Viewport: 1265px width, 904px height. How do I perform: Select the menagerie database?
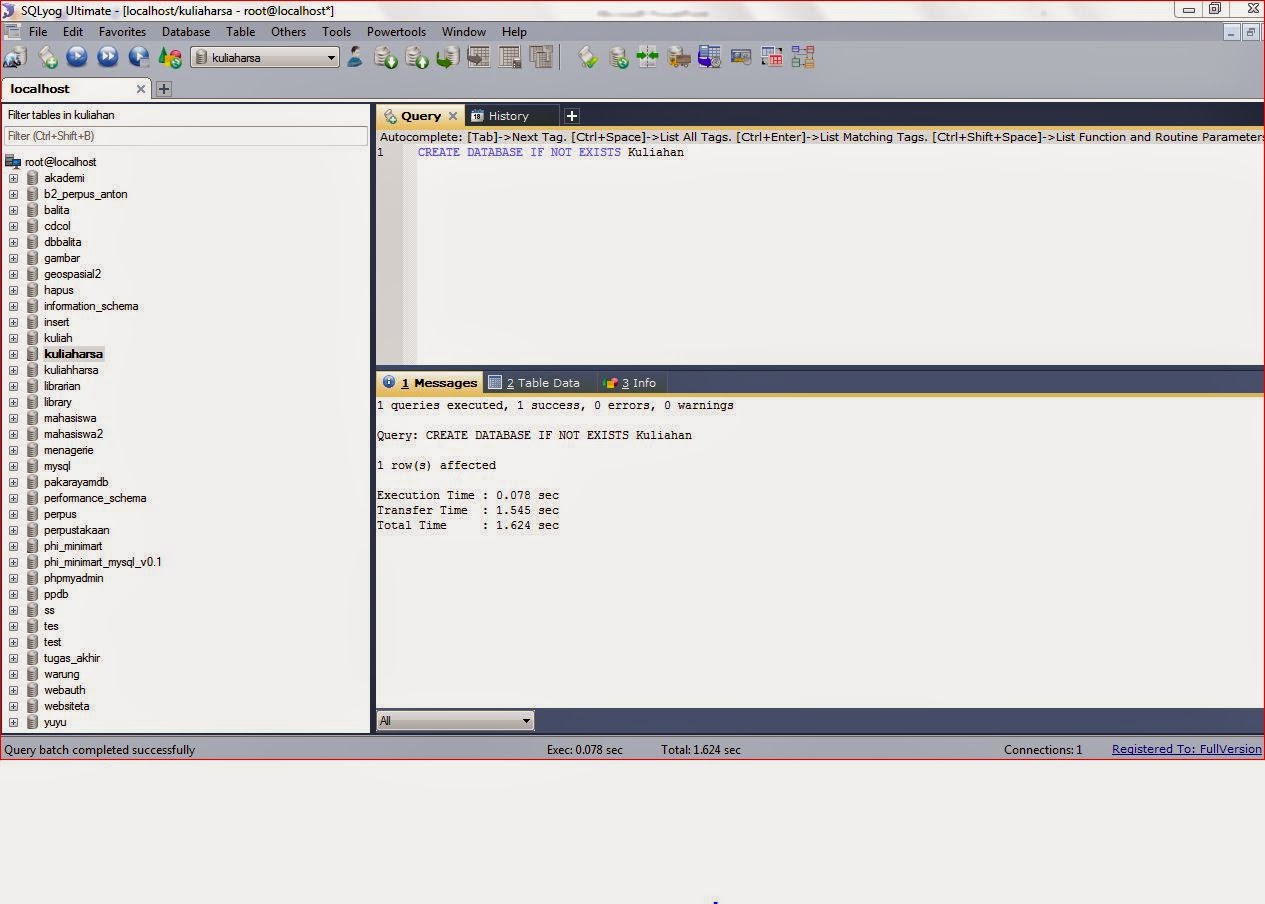pos(68,450)
